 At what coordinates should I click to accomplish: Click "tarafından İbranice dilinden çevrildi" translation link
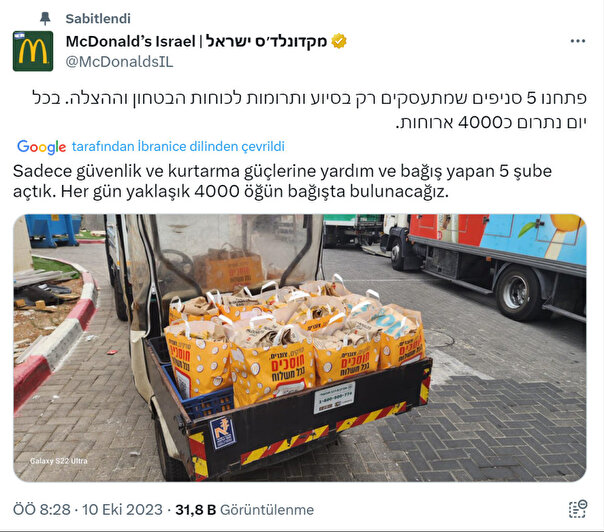point(178,146)
